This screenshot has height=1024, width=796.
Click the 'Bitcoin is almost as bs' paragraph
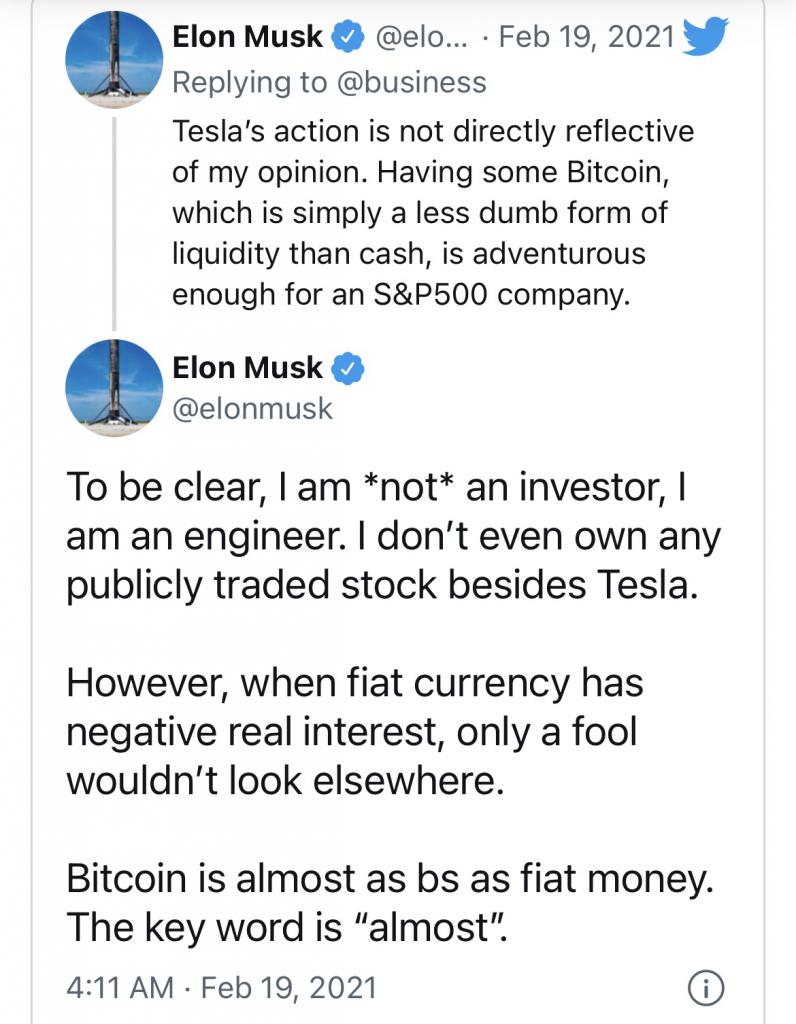390,903
